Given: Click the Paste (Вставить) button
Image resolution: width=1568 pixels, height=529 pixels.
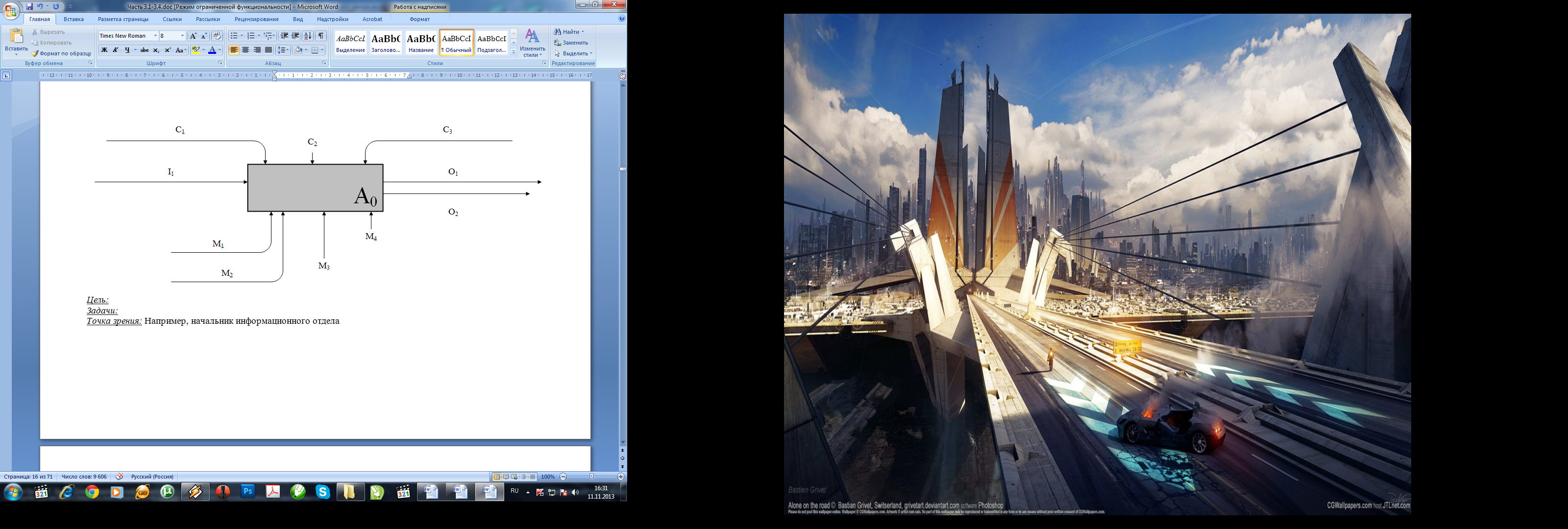Looking at the screenshot, I should (x=16, y=42).
